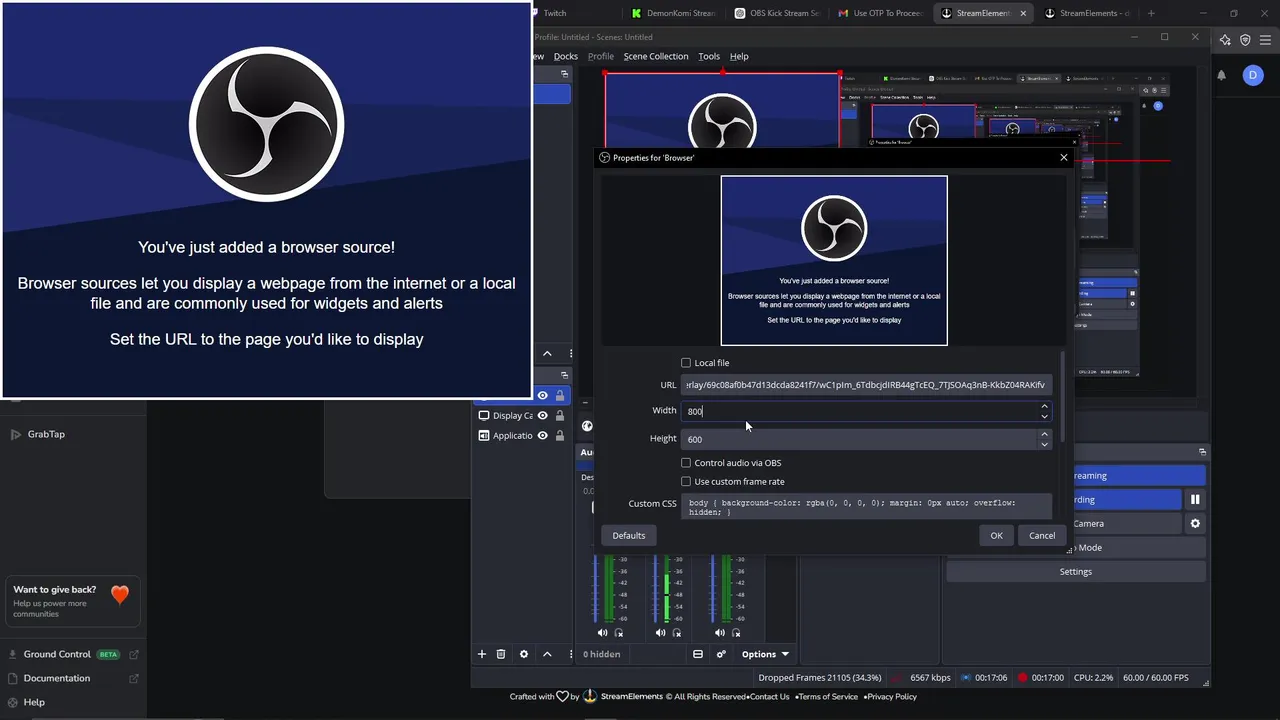The height and width of the screenshot is (720, 1280).
Task: Click the StreamElements notification bell icon
Action: pyautogui.click(x=1221, y=75)
